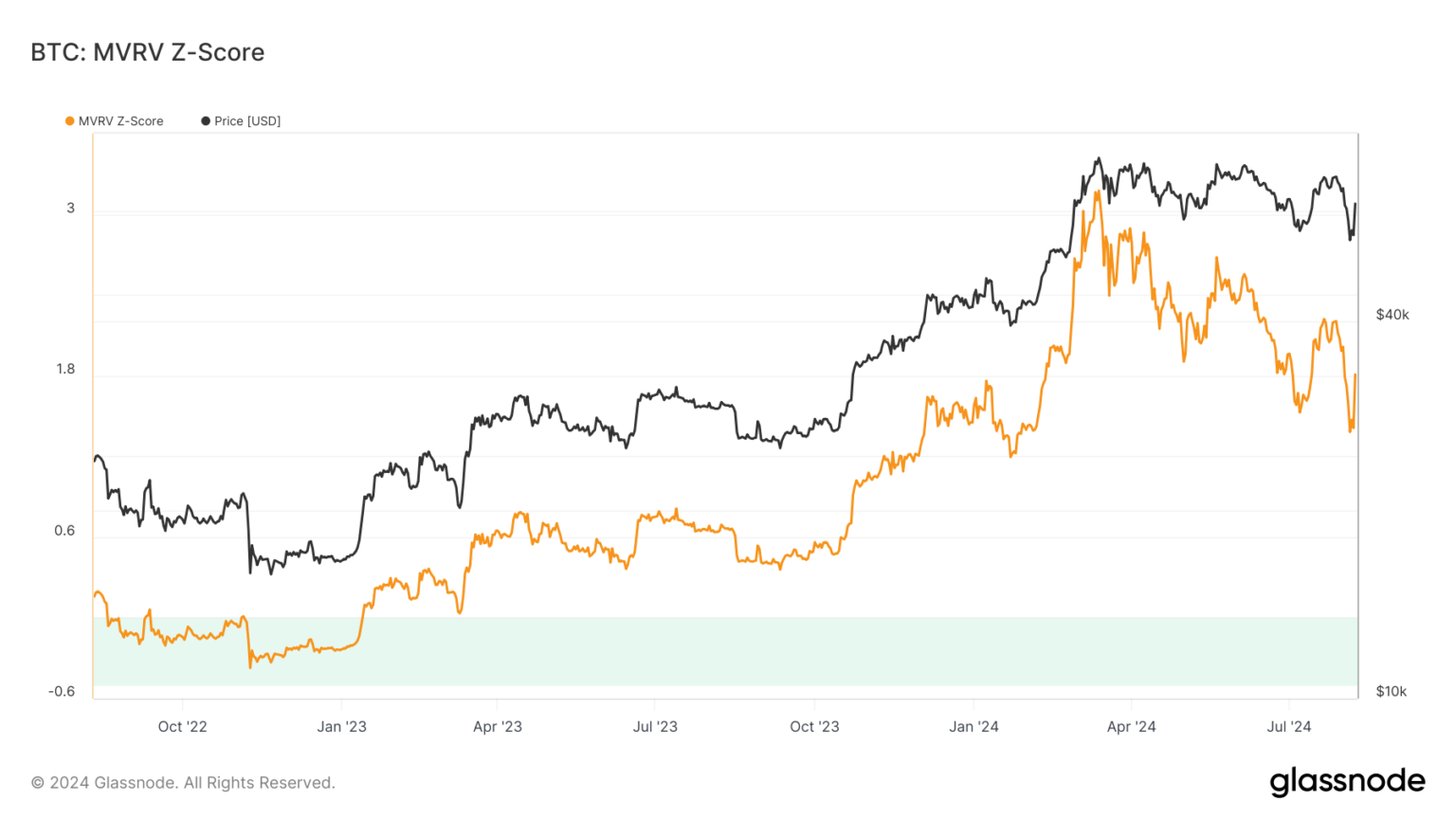This screenshot has width=1456, height=819.
Task: Click the glassnode logo
Action: [x=1347, y=782]
